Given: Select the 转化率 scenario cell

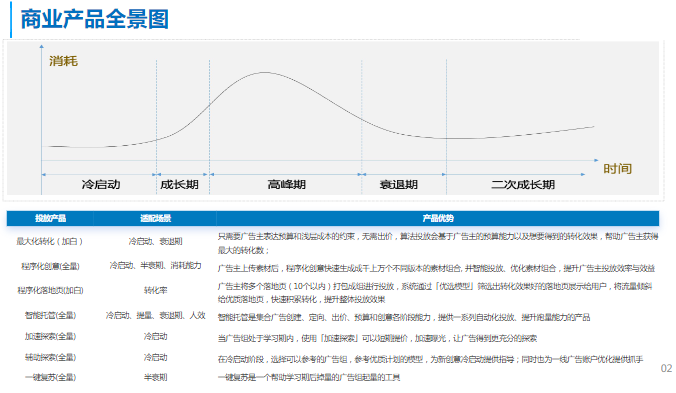Looking at the screenshot, I should (x=155, y=290).
